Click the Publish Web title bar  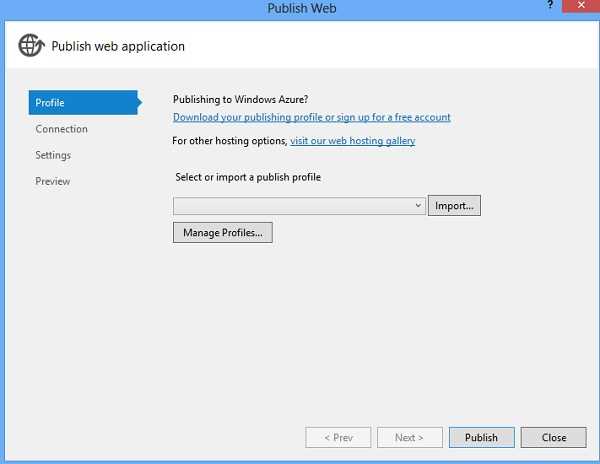click(302, 9)
